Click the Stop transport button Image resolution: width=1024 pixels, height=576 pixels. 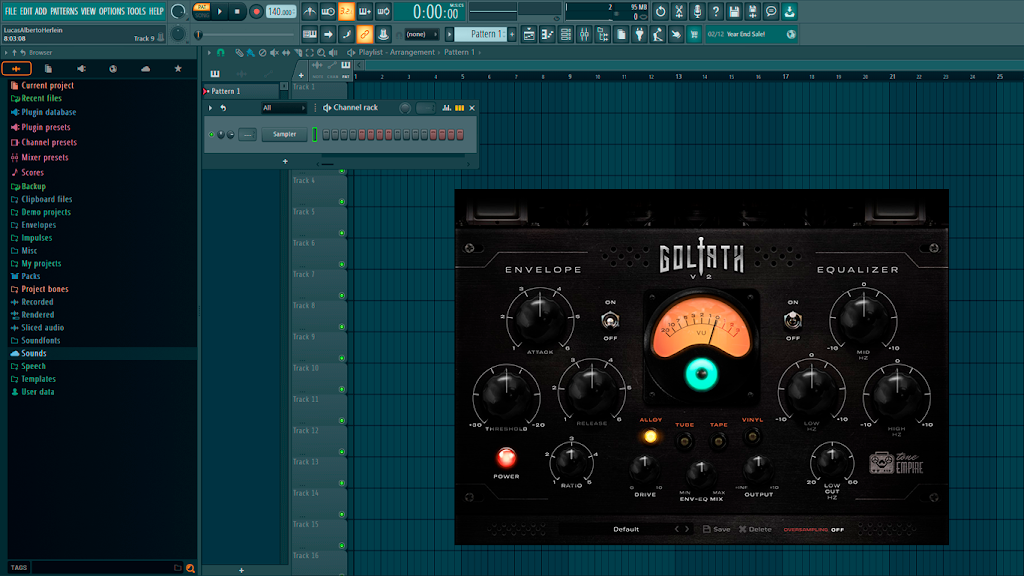click(237, 11)
